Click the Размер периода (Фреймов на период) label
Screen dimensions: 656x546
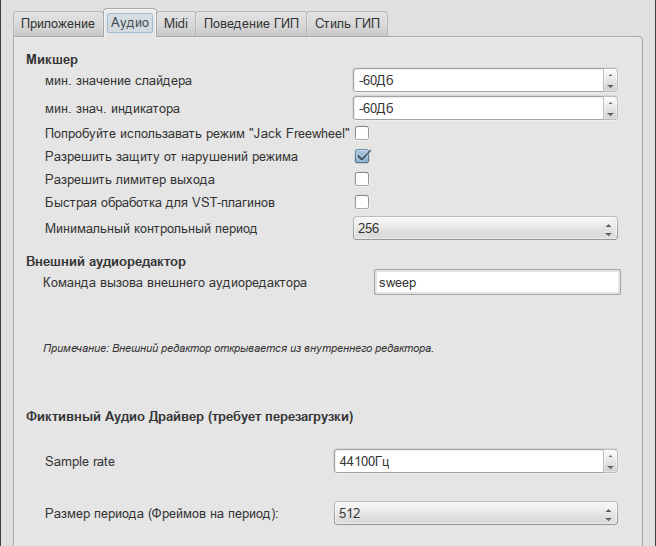pyautogui.click(x=161, y=513)
